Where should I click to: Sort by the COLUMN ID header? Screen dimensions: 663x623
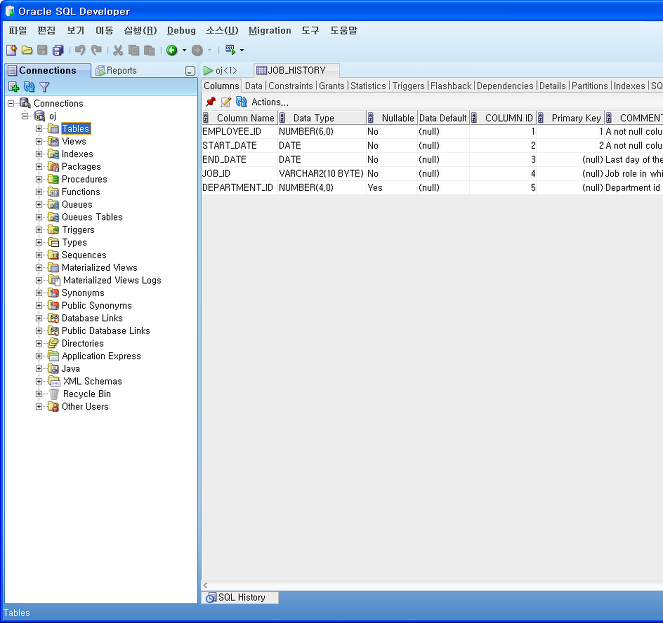pos(503,118)
